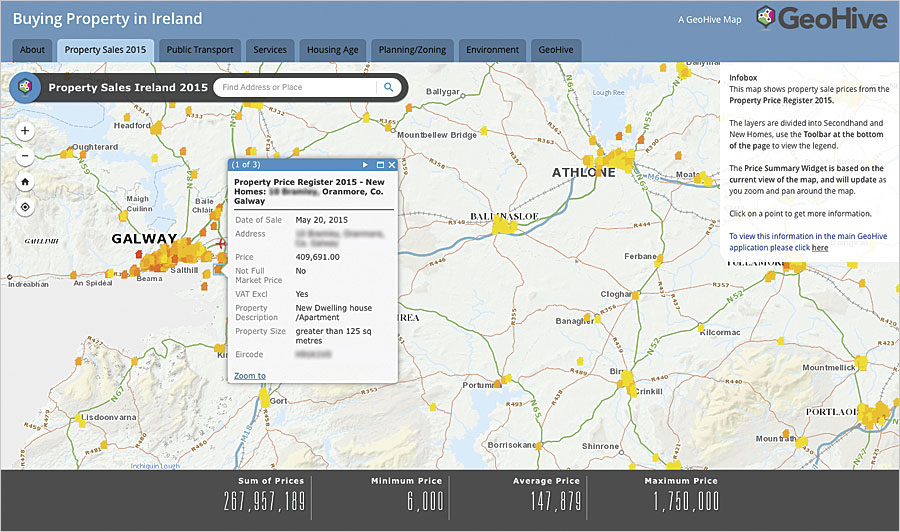Click the GeoHive logo in header

(x=821, y=18)
